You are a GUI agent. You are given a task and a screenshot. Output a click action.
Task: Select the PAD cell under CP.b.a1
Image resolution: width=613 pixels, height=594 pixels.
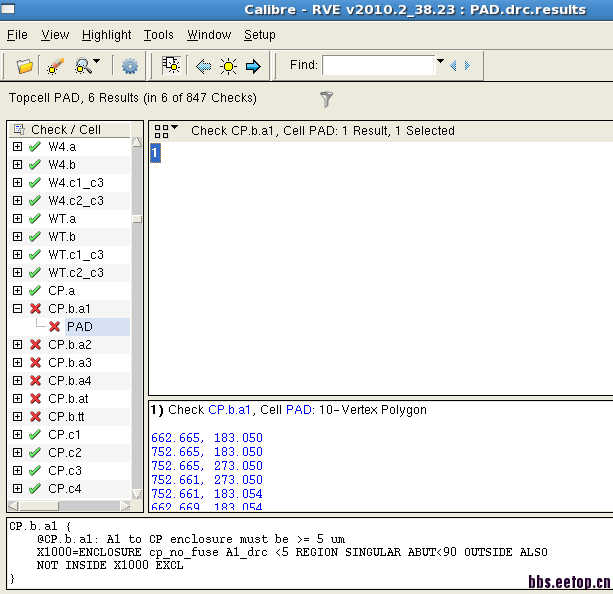(x=80, y=327)
